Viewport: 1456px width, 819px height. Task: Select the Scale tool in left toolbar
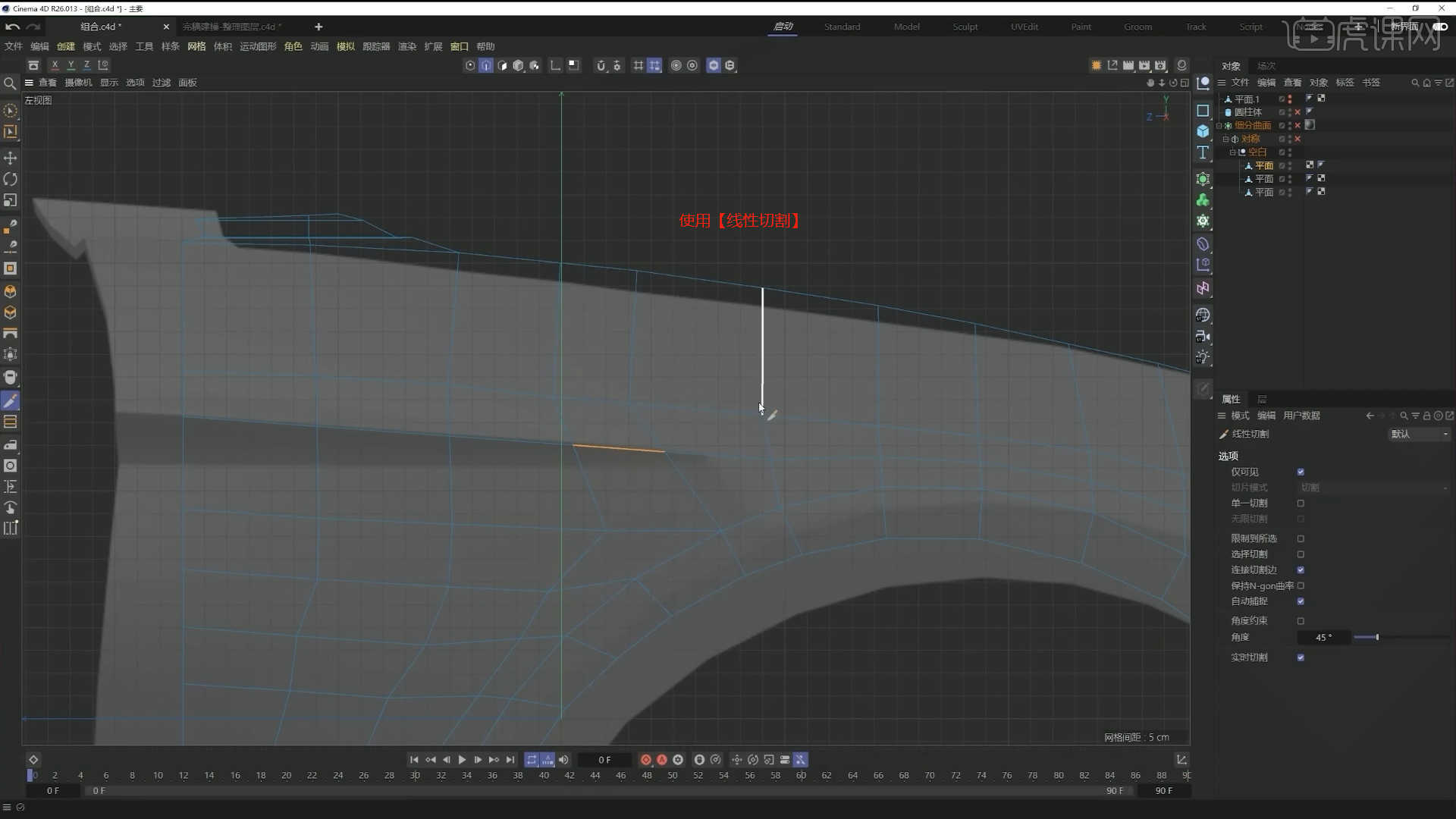coord(11,200)
